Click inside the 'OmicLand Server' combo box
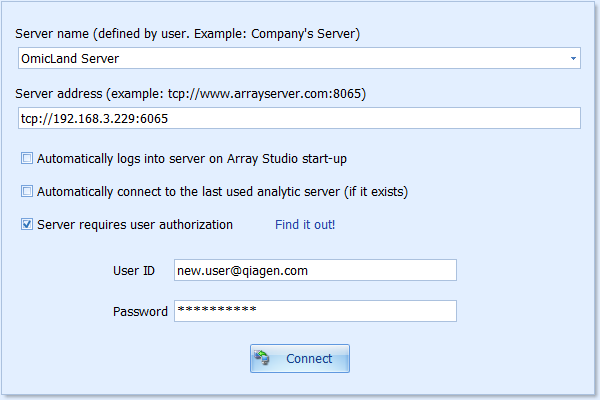The image size is (600, 400). click(x=299, y=58)
